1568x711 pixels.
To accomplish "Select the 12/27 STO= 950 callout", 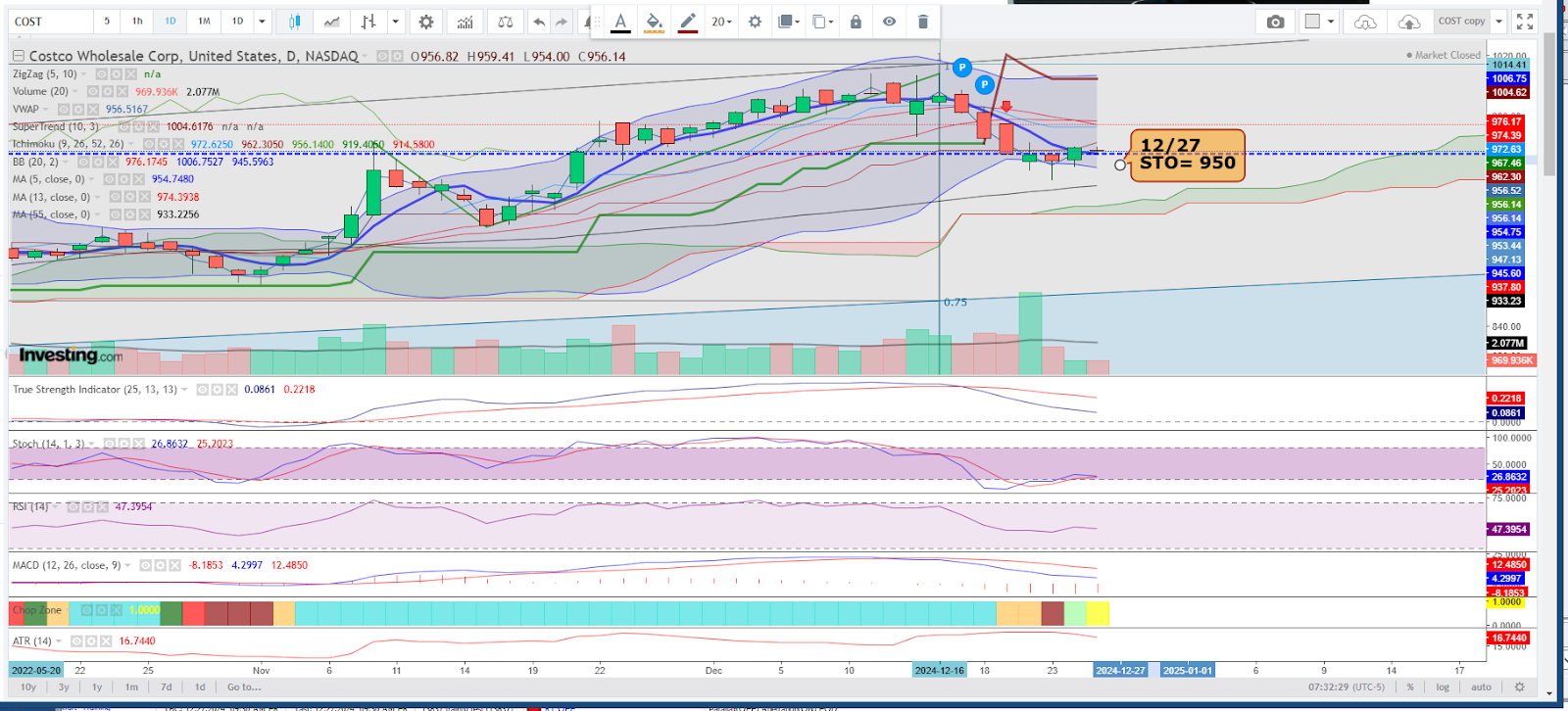I will point(1188,155).
